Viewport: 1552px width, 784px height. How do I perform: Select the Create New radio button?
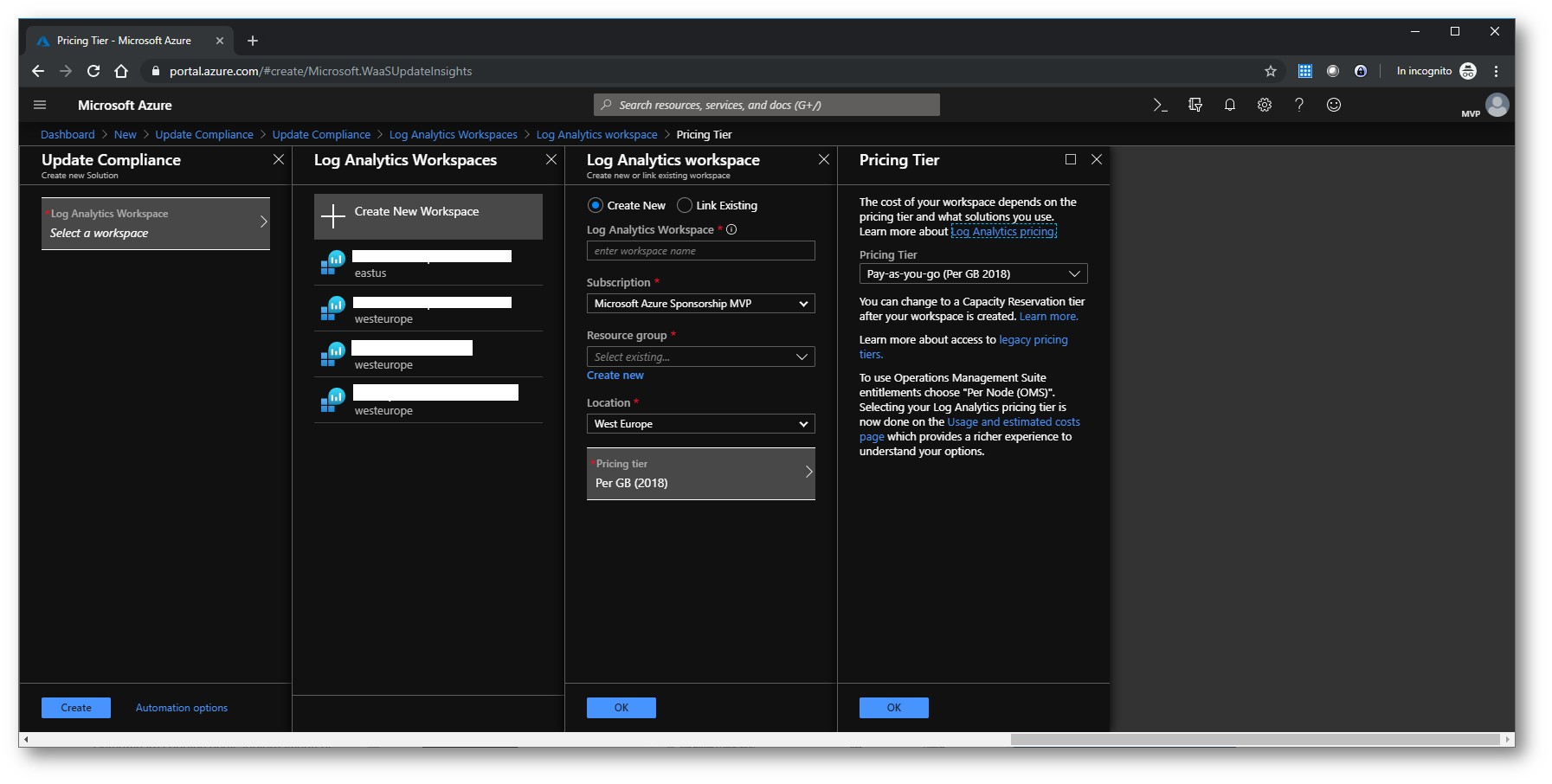click(x=596, y=205)
